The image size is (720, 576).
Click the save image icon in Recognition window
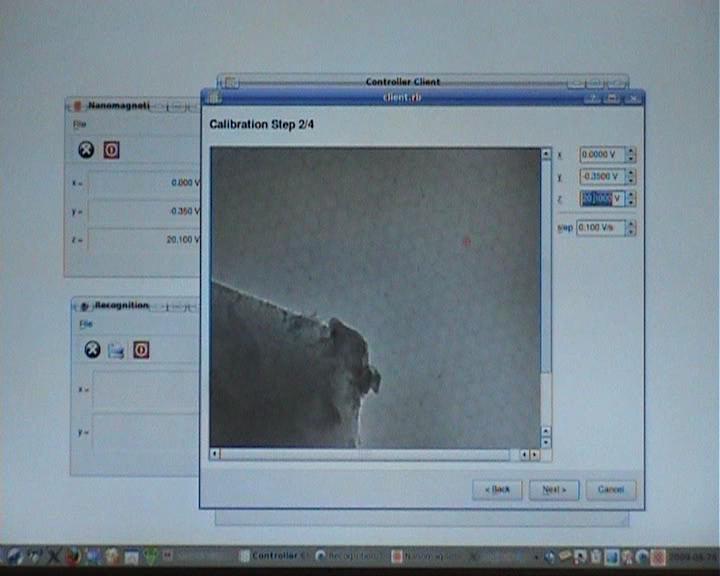[x=116, y=350]
